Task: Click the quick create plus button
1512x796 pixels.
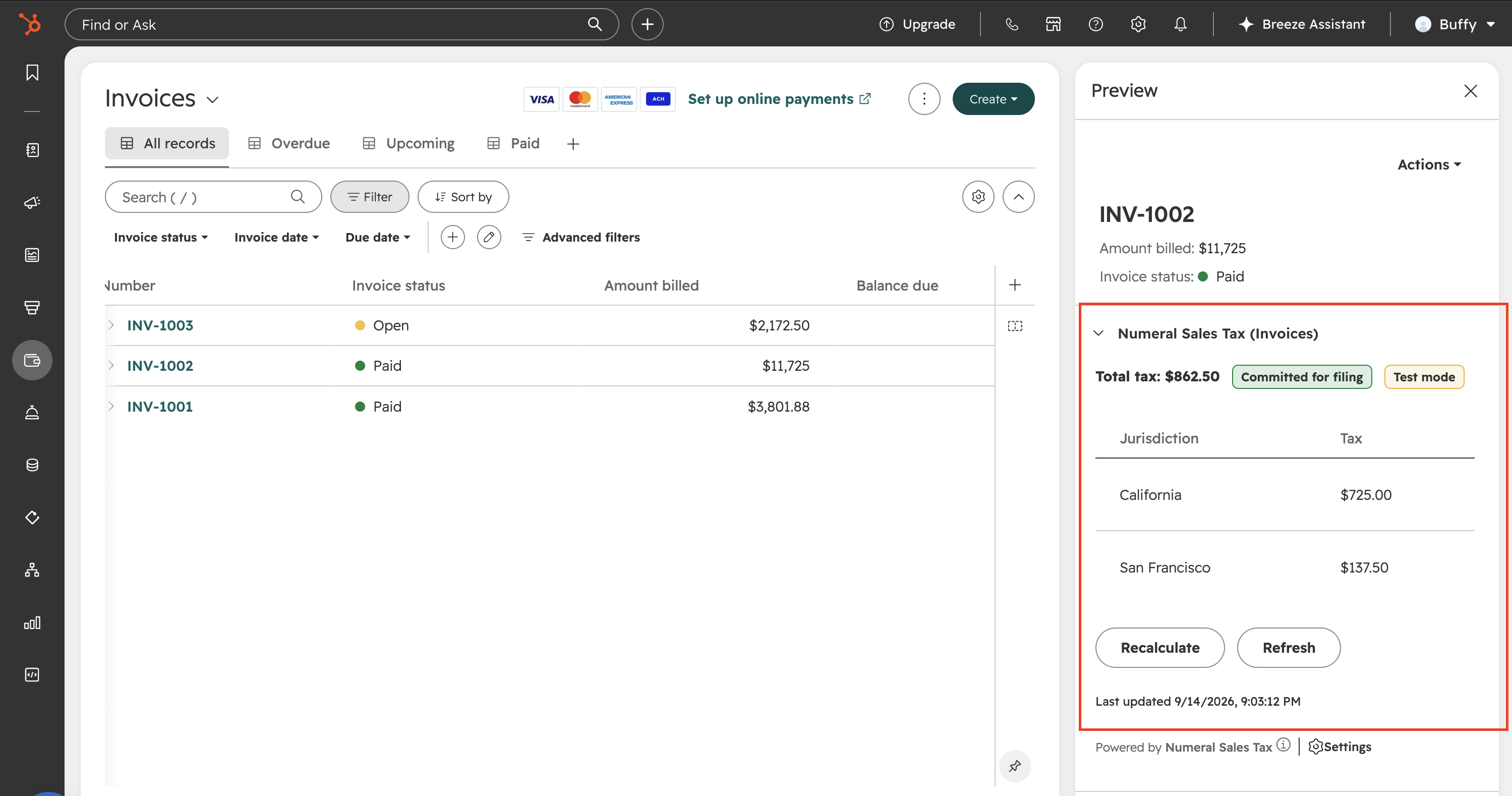Action: (648, 24)
